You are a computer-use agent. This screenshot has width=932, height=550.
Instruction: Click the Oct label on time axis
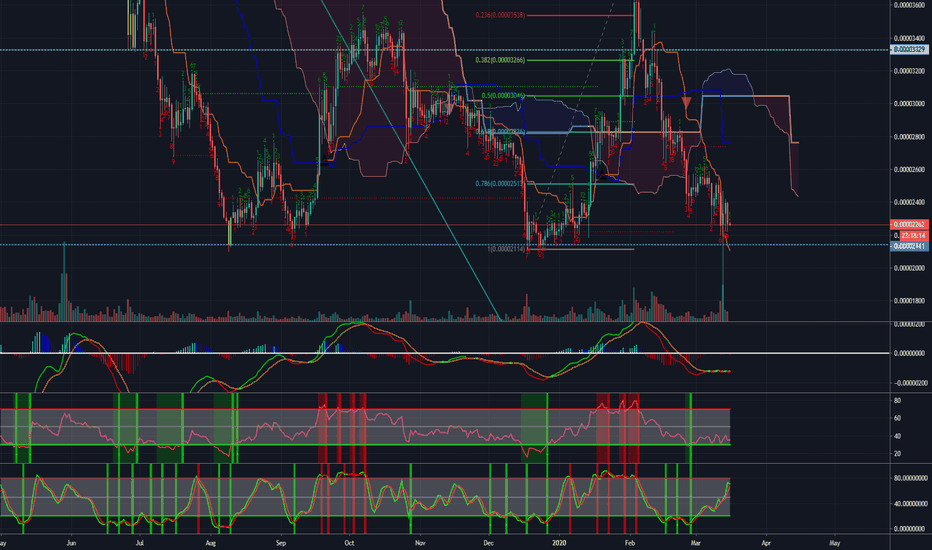coord(350,543)
